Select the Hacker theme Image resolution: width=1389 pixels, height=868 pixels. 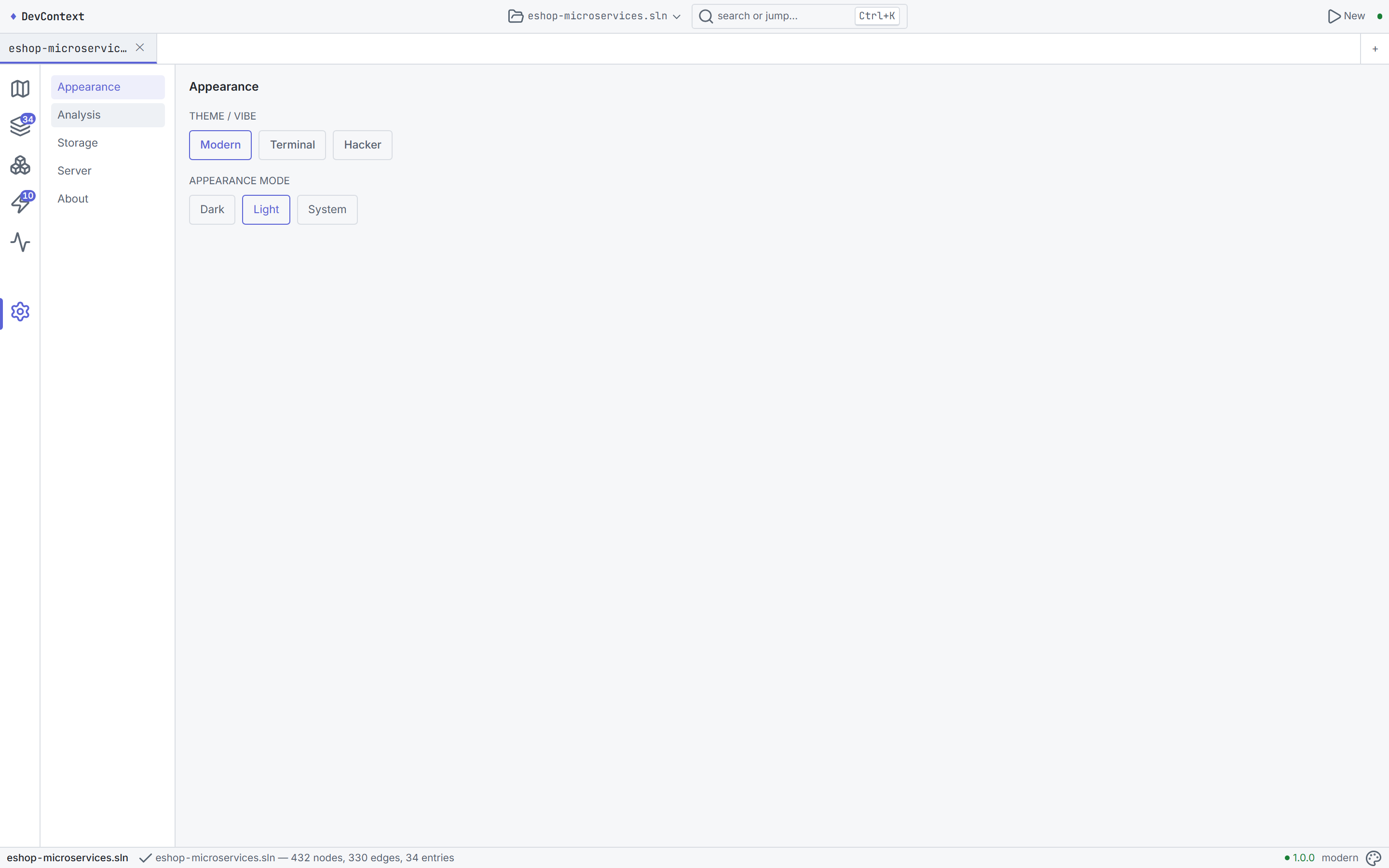pos(362,145)
